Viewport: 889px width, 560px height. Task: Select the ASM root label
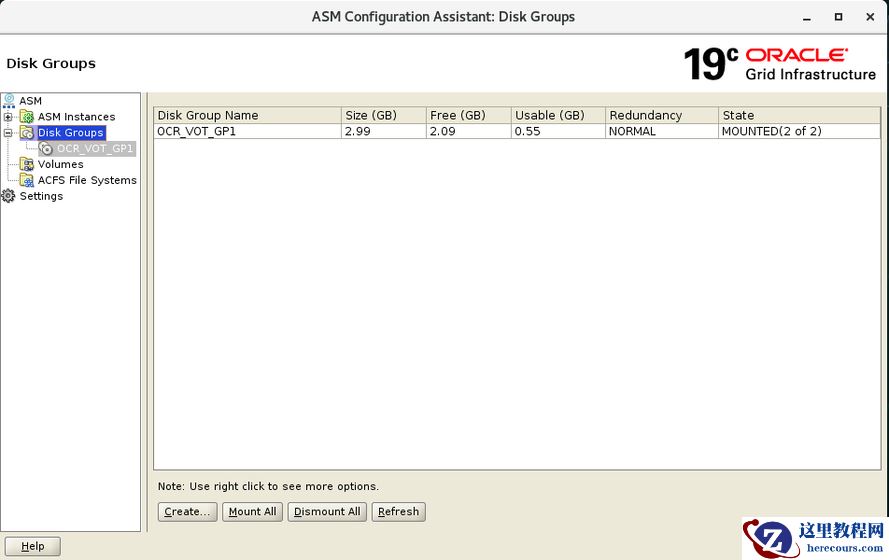click(x=31, y=101)
